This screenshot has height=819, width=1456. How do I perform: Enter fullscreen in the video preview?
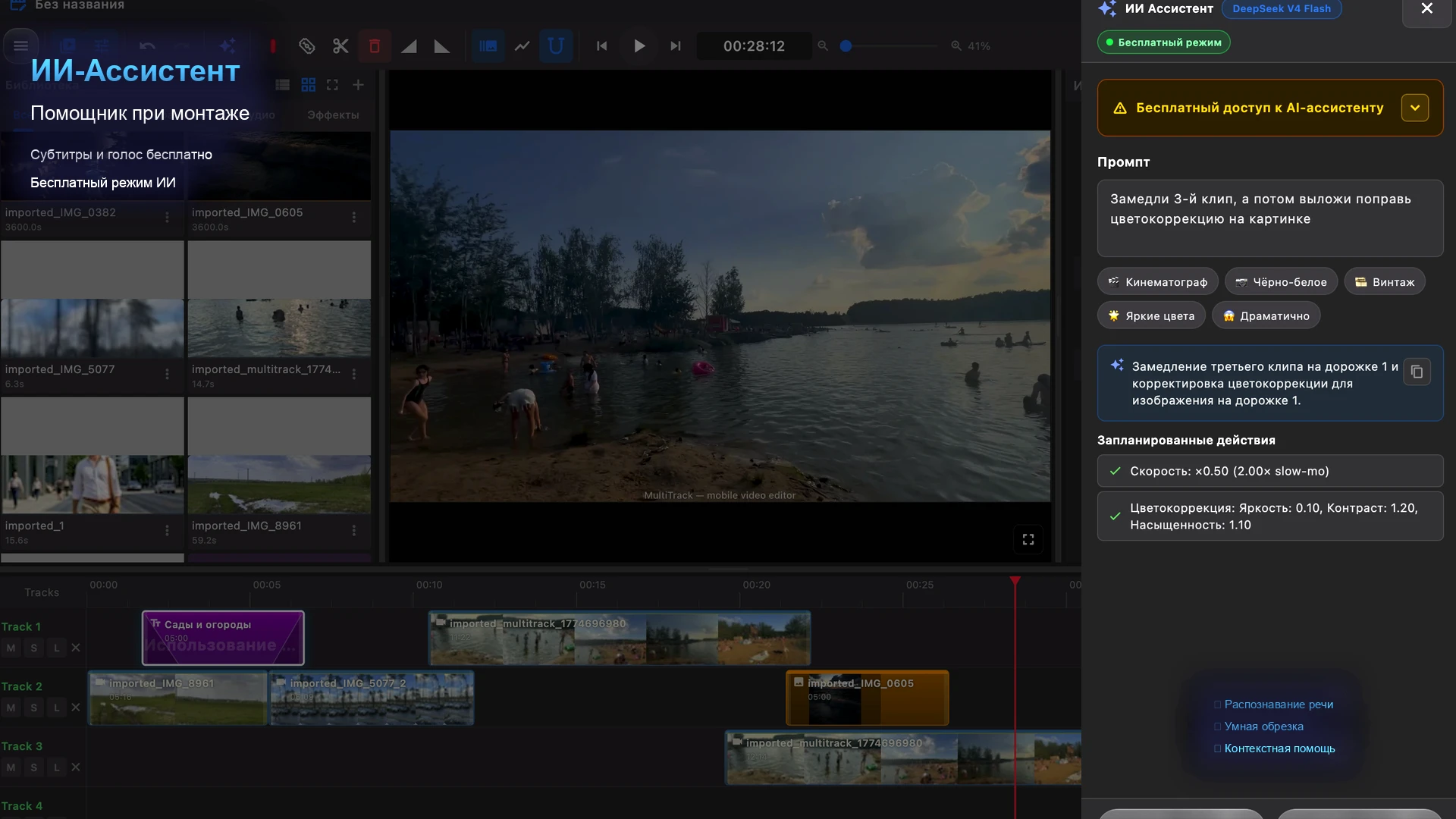coord(1028,539)
